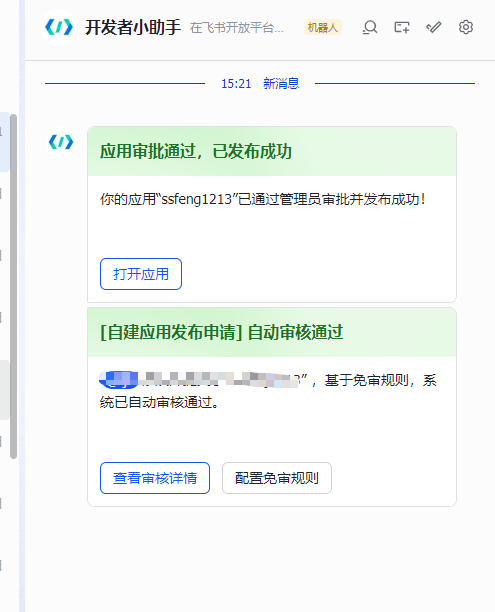Open chat settings gear icon

click(x=466, y=27)
